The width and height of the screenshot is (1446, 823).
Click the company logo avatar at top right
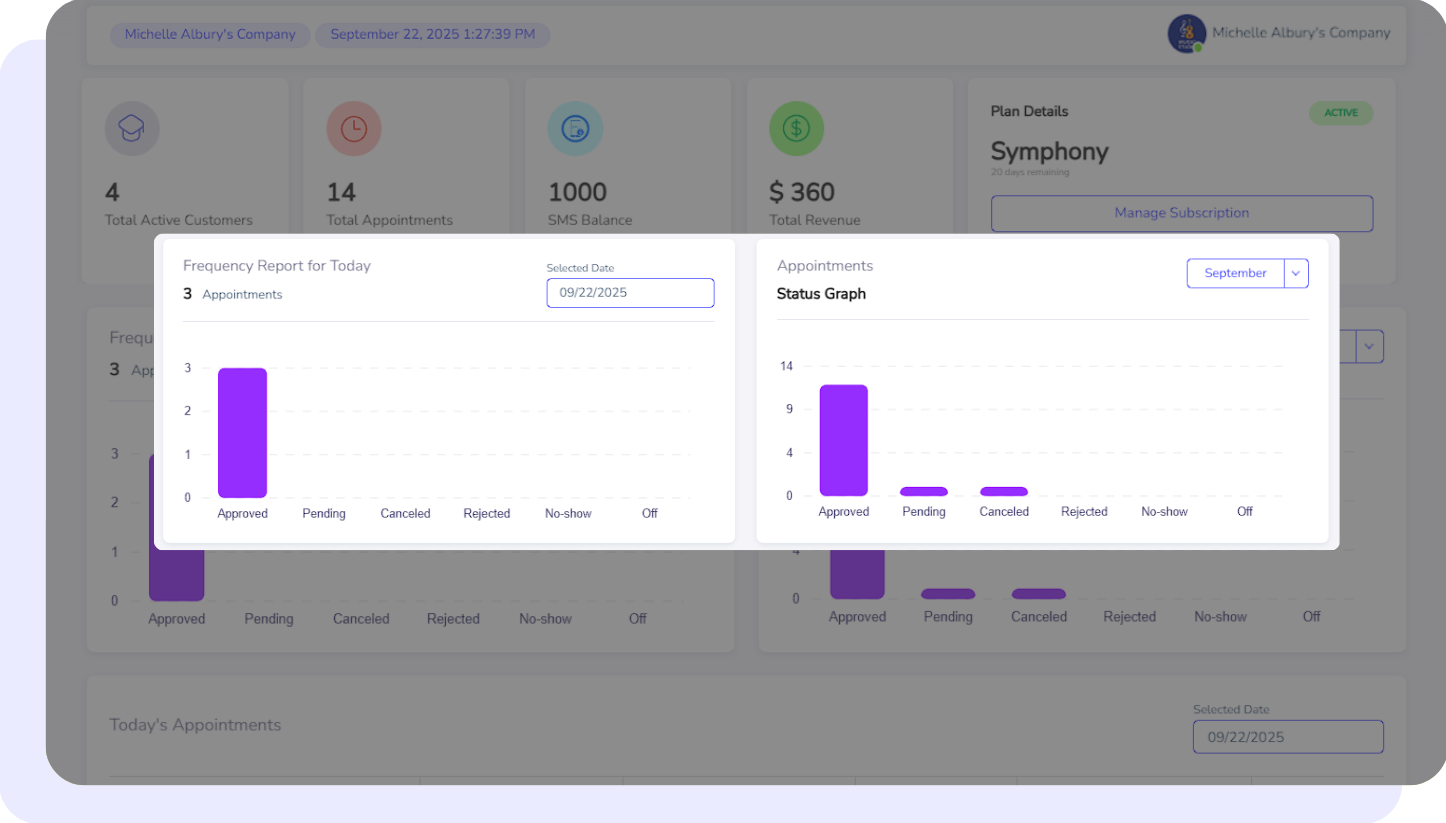click(x=1186, y=34)
